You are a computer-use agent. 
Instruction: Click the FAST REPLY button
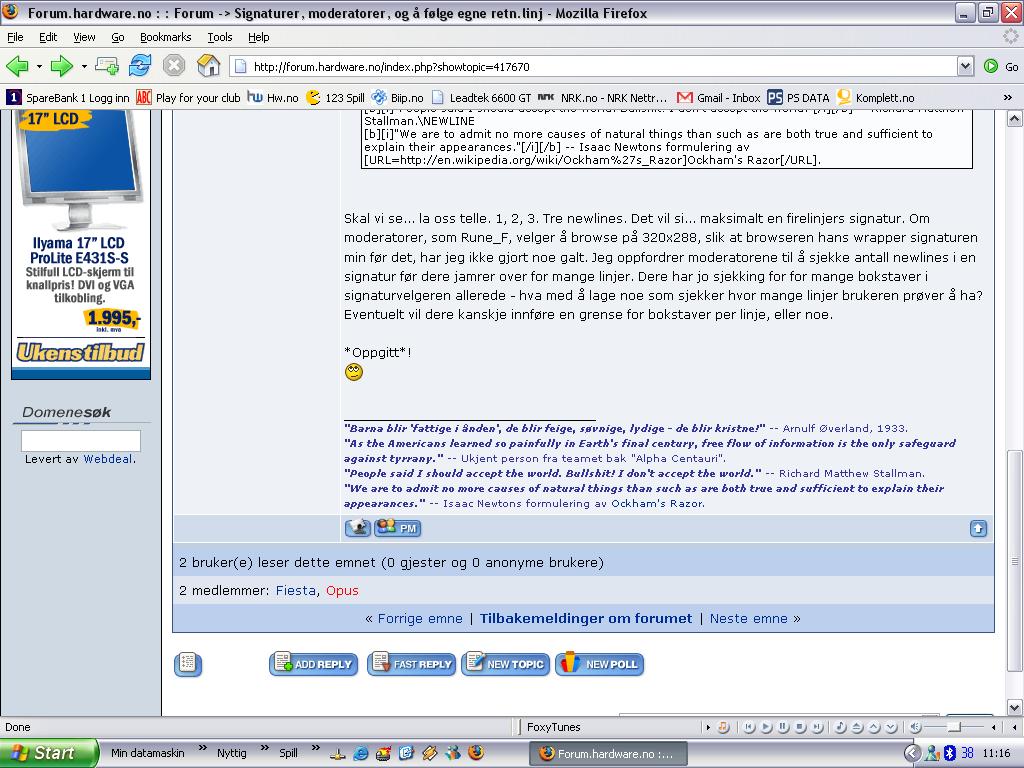pos(411,664)
